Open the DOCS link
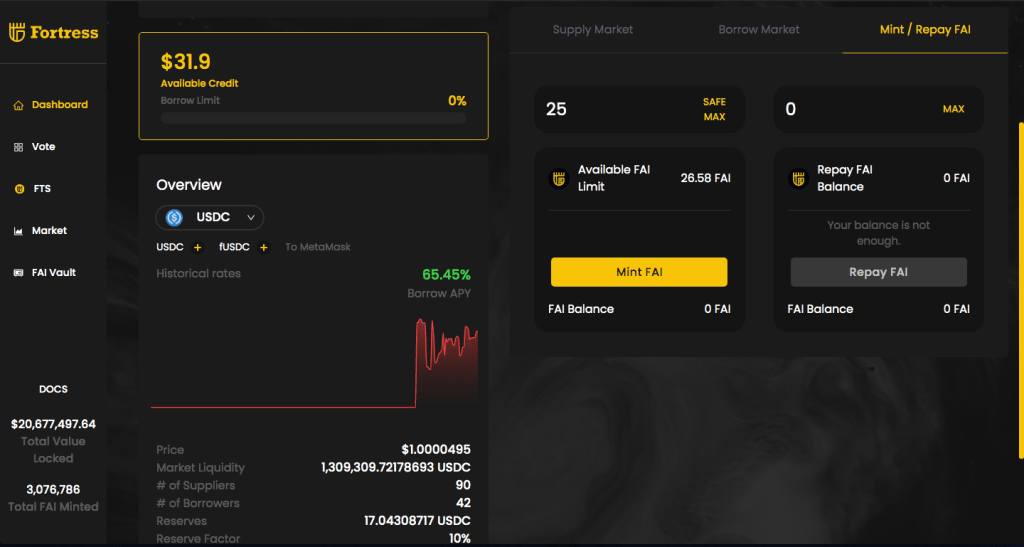This screenshot has width=1024, height=547. 53,389
